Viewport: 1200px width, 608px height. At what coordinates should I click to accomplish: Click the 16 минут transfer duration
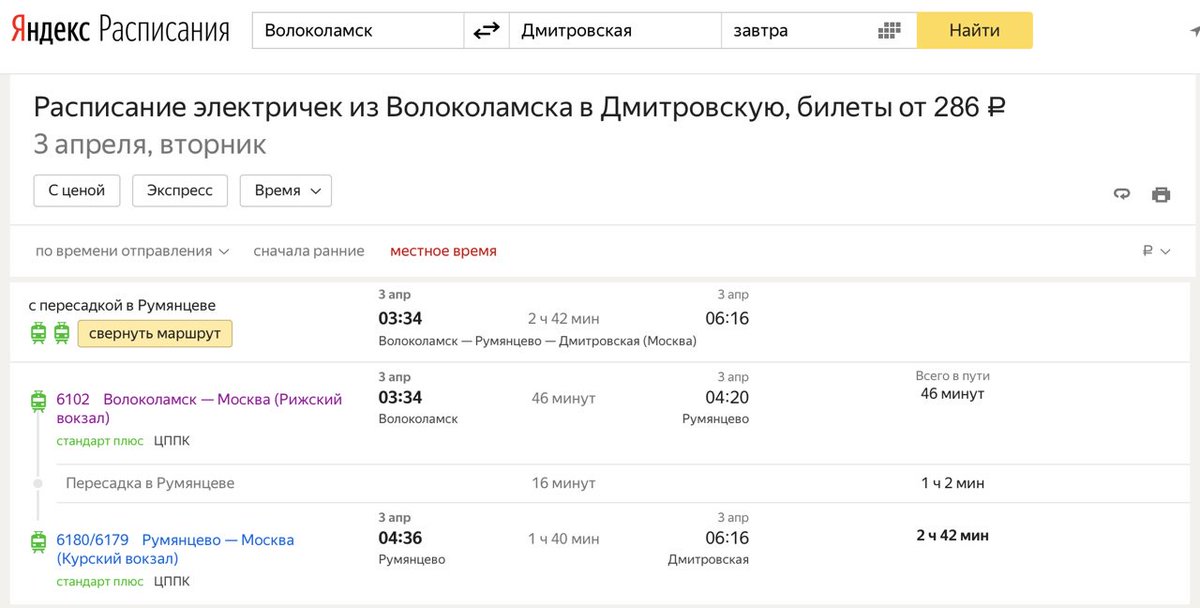coord(563,483)
